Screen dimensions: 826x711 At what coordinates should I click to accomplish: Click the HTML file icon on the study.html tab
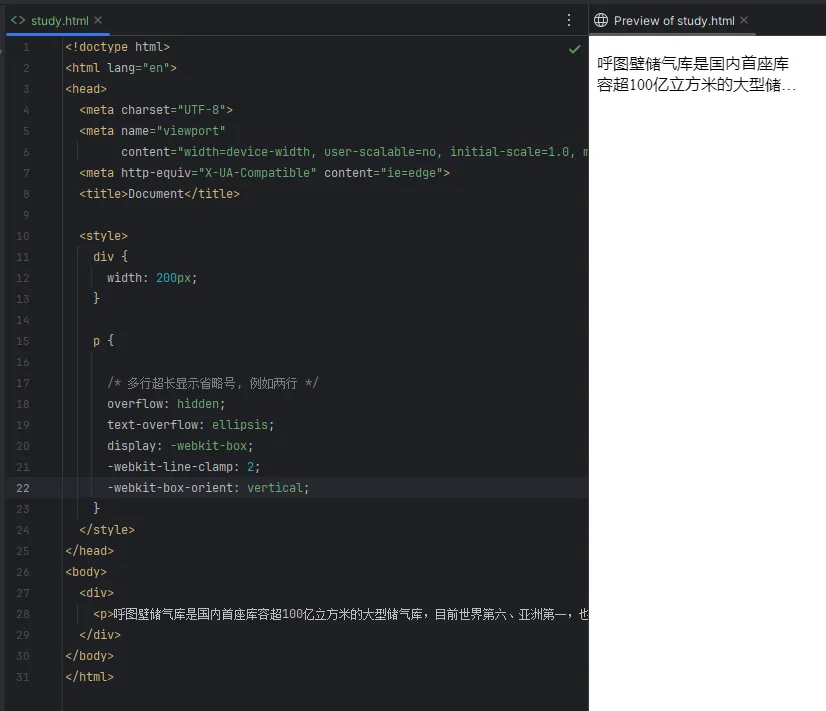pos(18,20)
